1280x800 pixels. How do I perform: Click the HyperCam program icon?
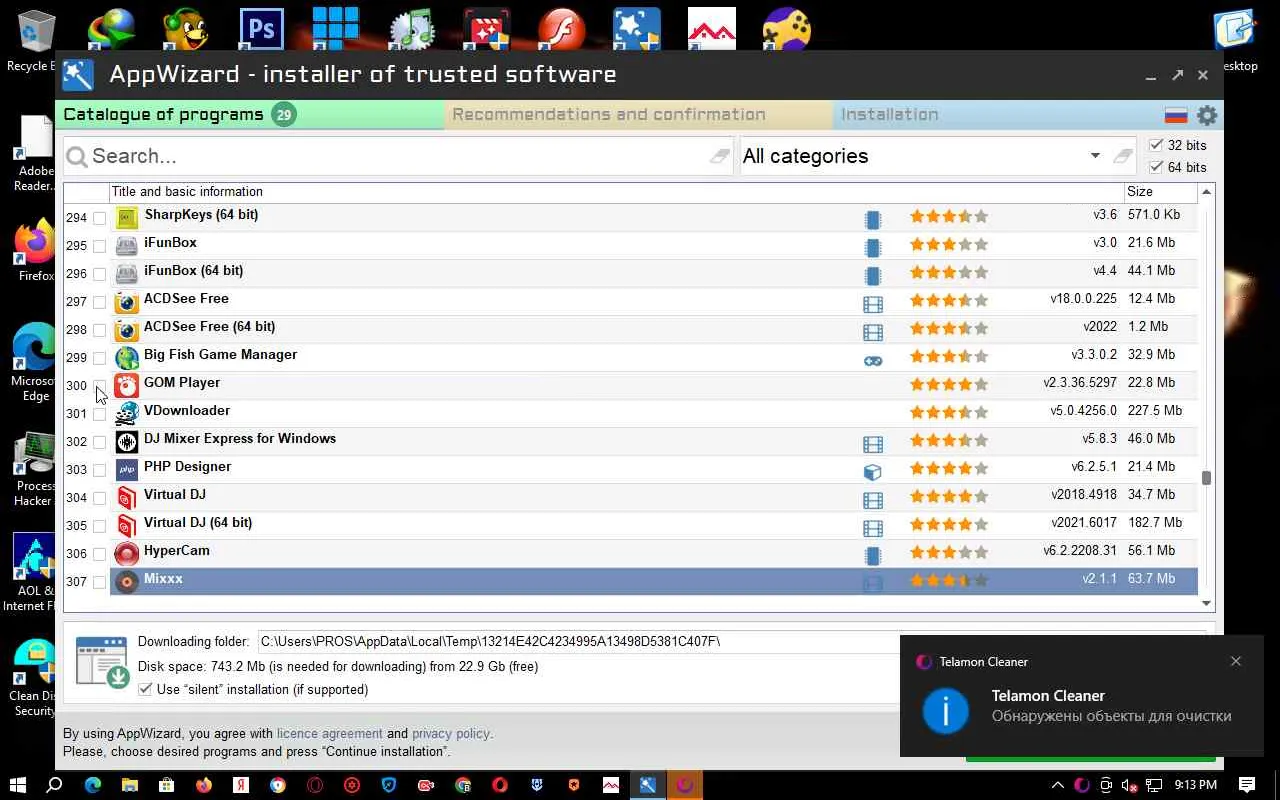tap(126, 553)
